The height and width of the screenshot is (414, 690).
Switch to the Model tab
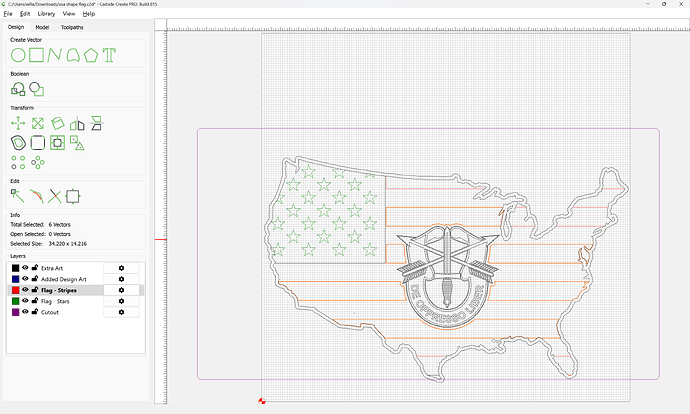(42, 27)
